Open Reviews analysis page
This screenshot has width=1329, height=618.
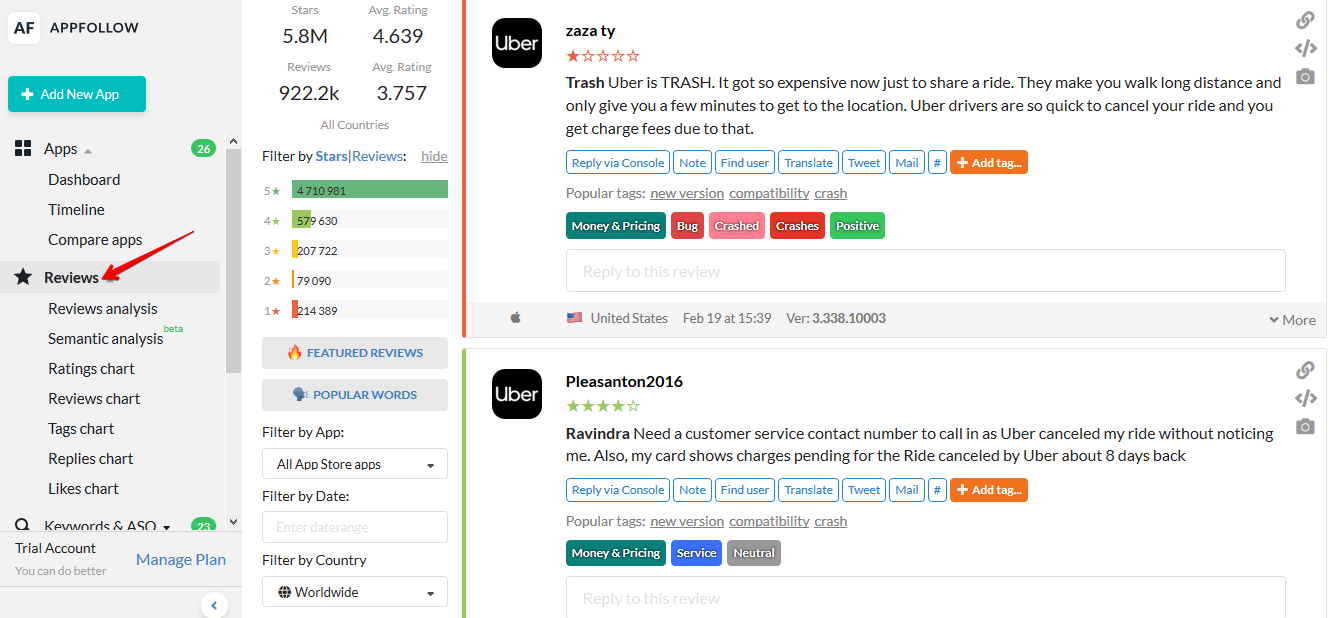click(103, 309)
